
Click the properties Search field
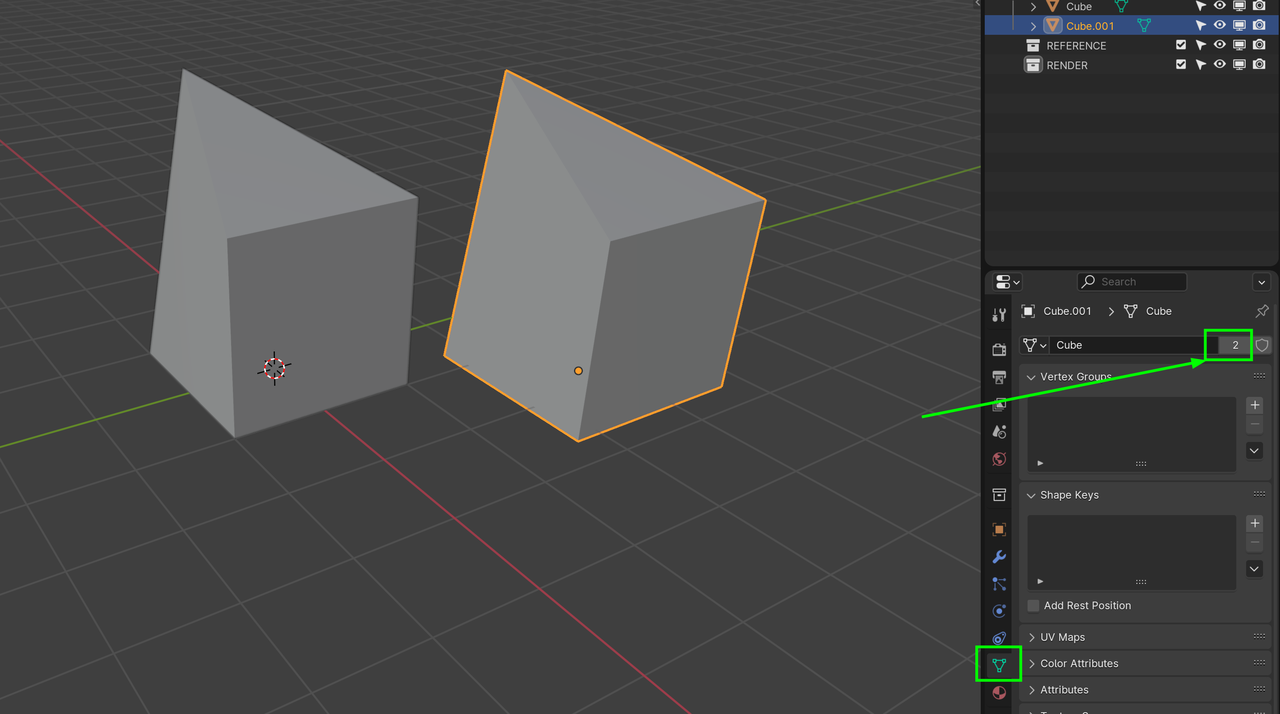[x=1132, y=282]
